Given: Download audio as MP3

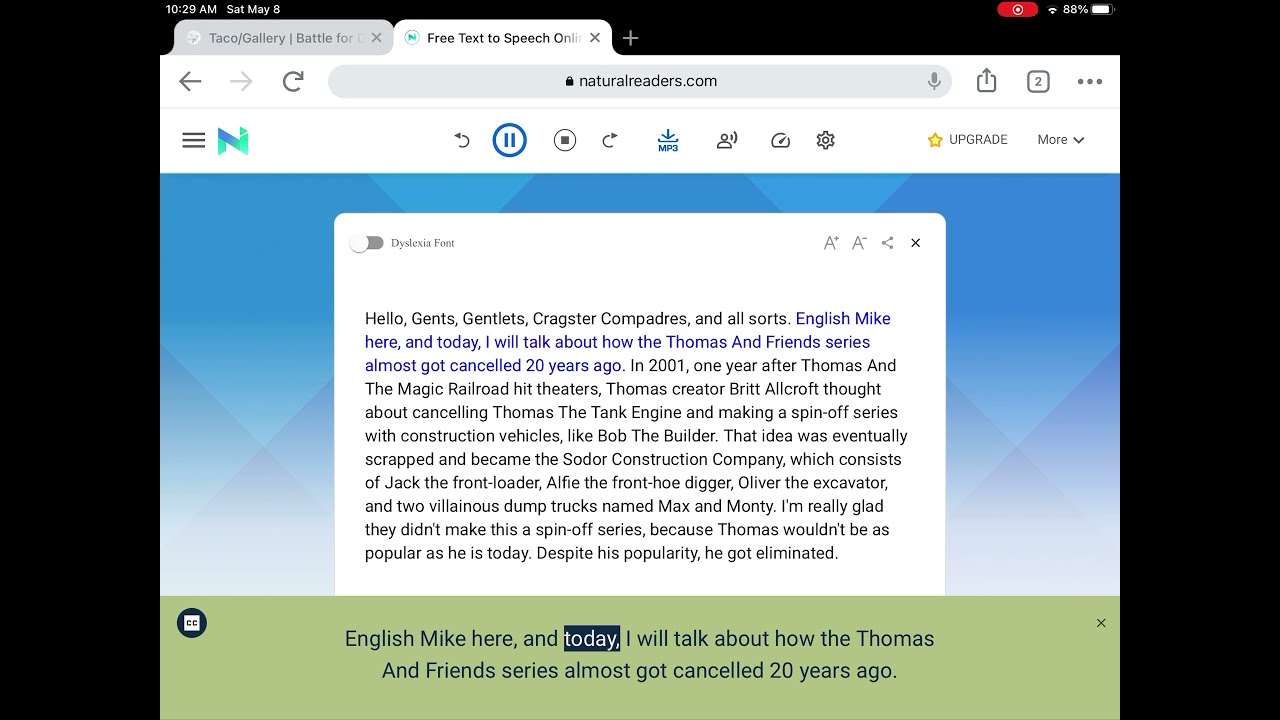Looking at the screenshot, I should coord(668,140).
